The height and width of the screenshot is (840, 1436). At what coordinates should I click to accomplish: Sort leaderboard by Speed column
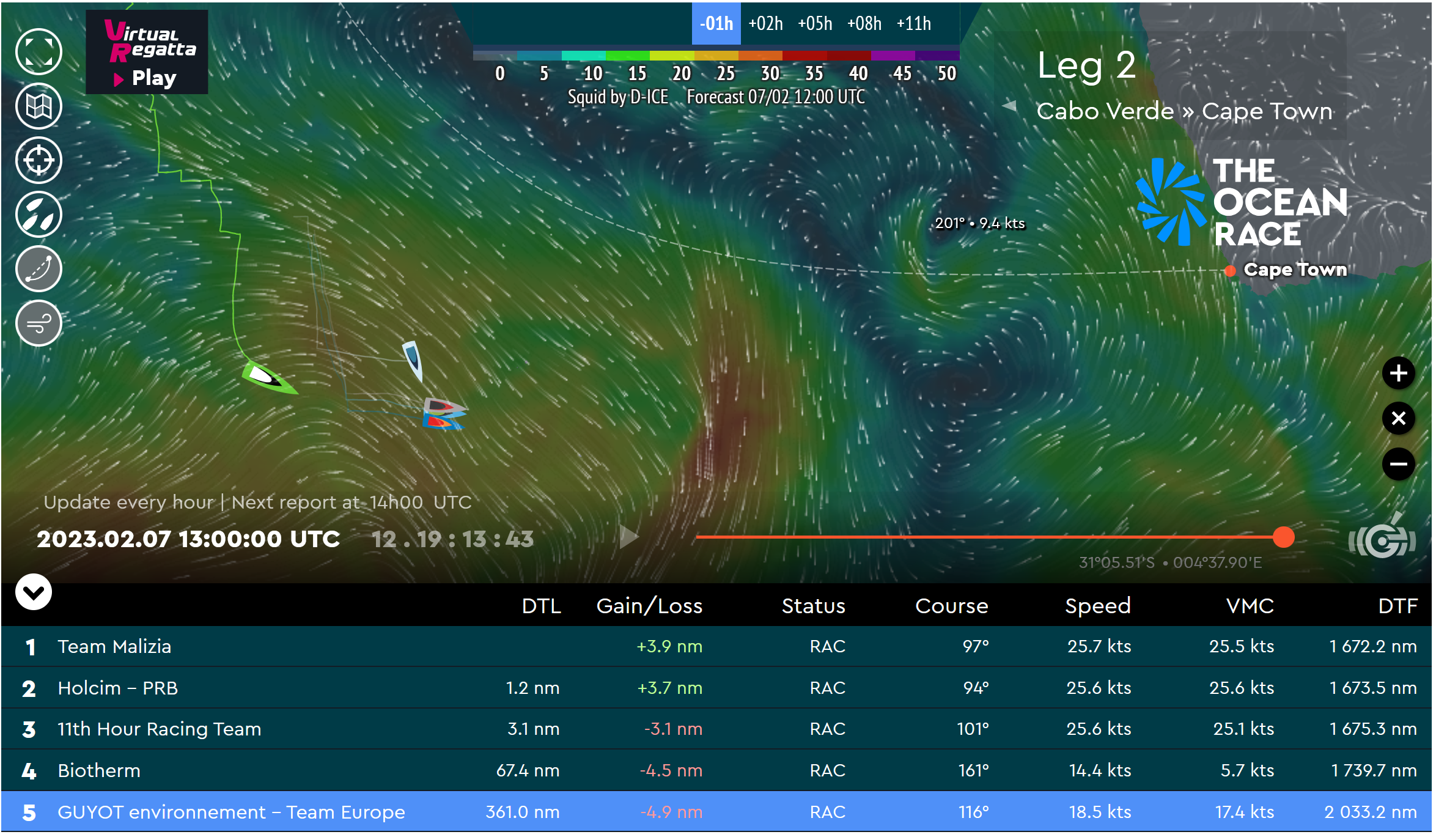(x=1098, y=606)
